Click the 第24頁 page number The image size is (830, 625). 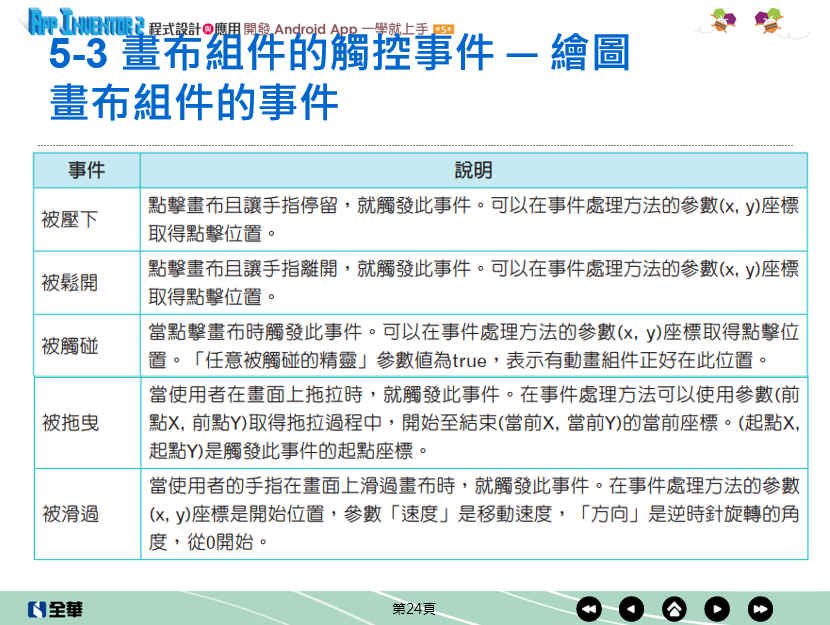413,608
